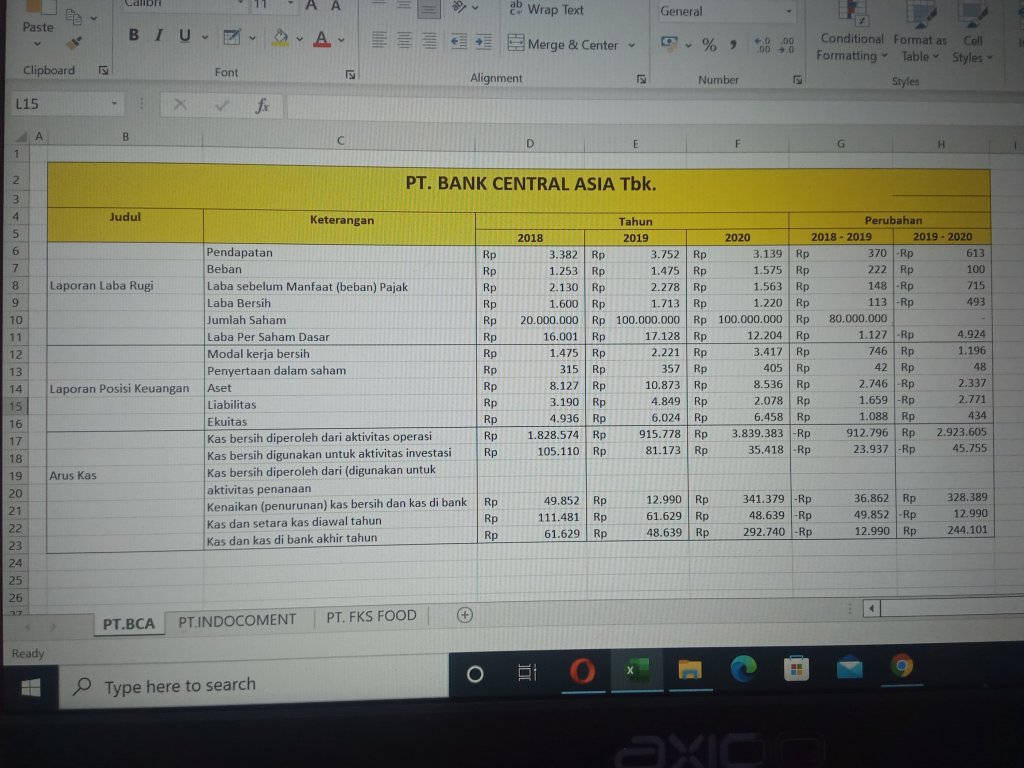Add a new sheet with plus icon

pos(464,615)
